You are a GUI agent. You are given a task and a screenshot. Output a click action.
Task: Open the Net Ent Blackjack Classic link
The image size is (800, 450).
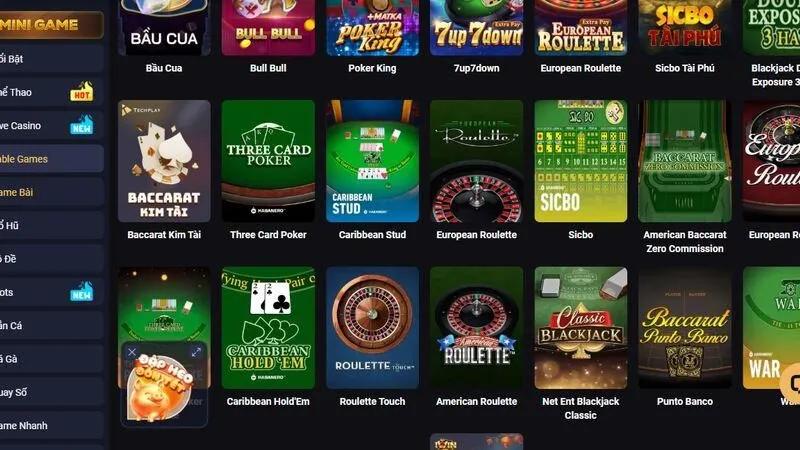(x=581, y=408)
